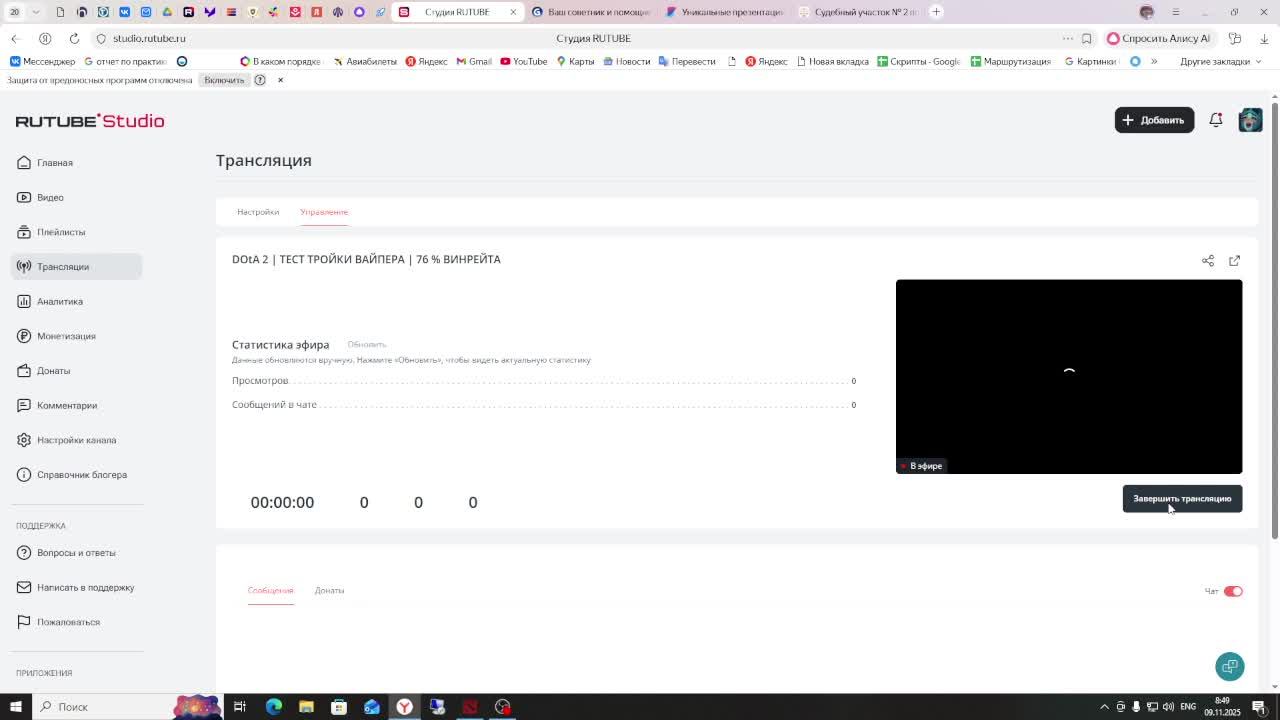Screen dimensions: 1280x720
Task: Open browser downloads icon
Action: click(x=1264, y=39)
